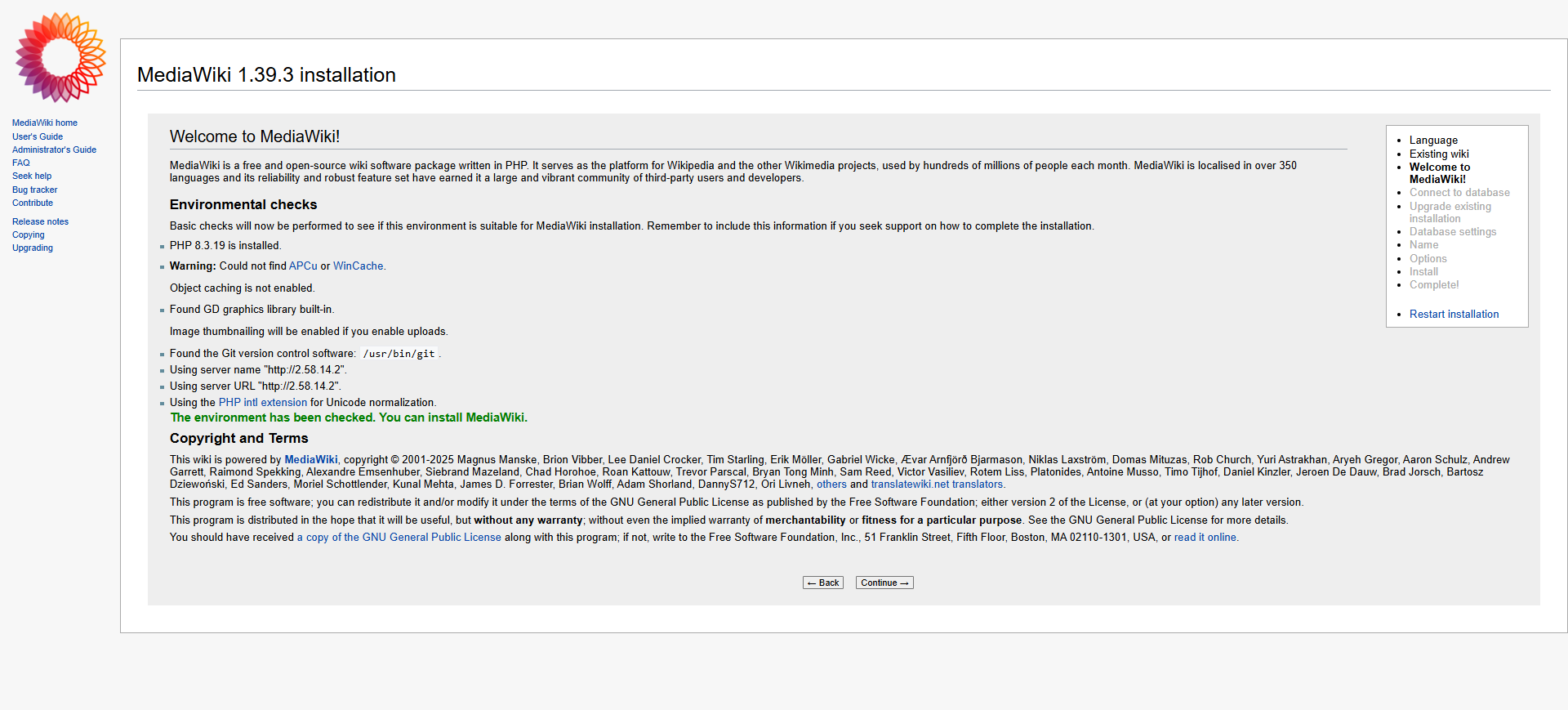Click the 'Complete!' step
Viewport: 1568px width, 710px height.
click(1434, 285)
